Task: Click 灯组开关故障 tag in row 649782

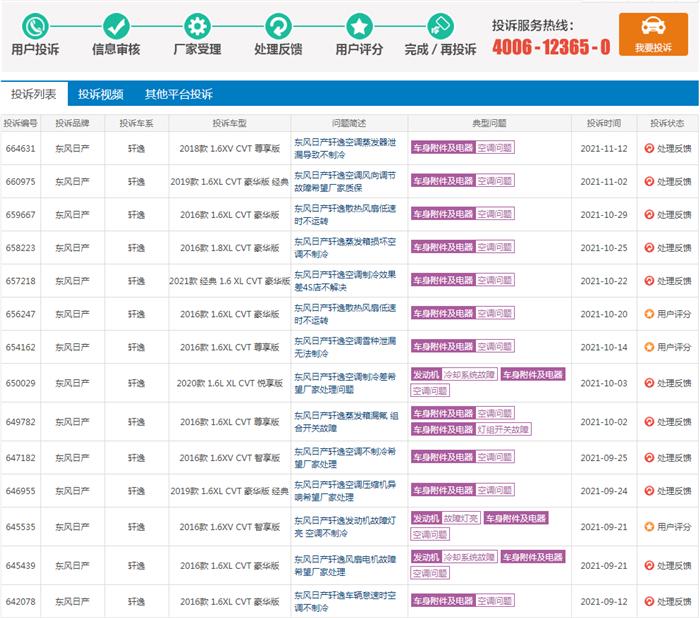Action: click(x=503, y=430)
